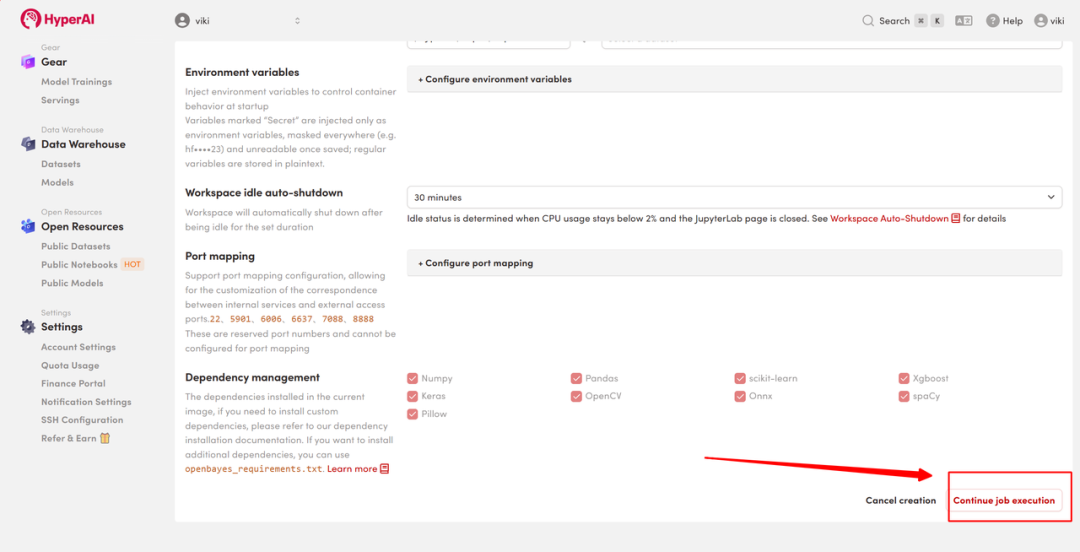Click the Dependency management title
The height and width of the screenshot is (552, 1080).
pos(253,377)
